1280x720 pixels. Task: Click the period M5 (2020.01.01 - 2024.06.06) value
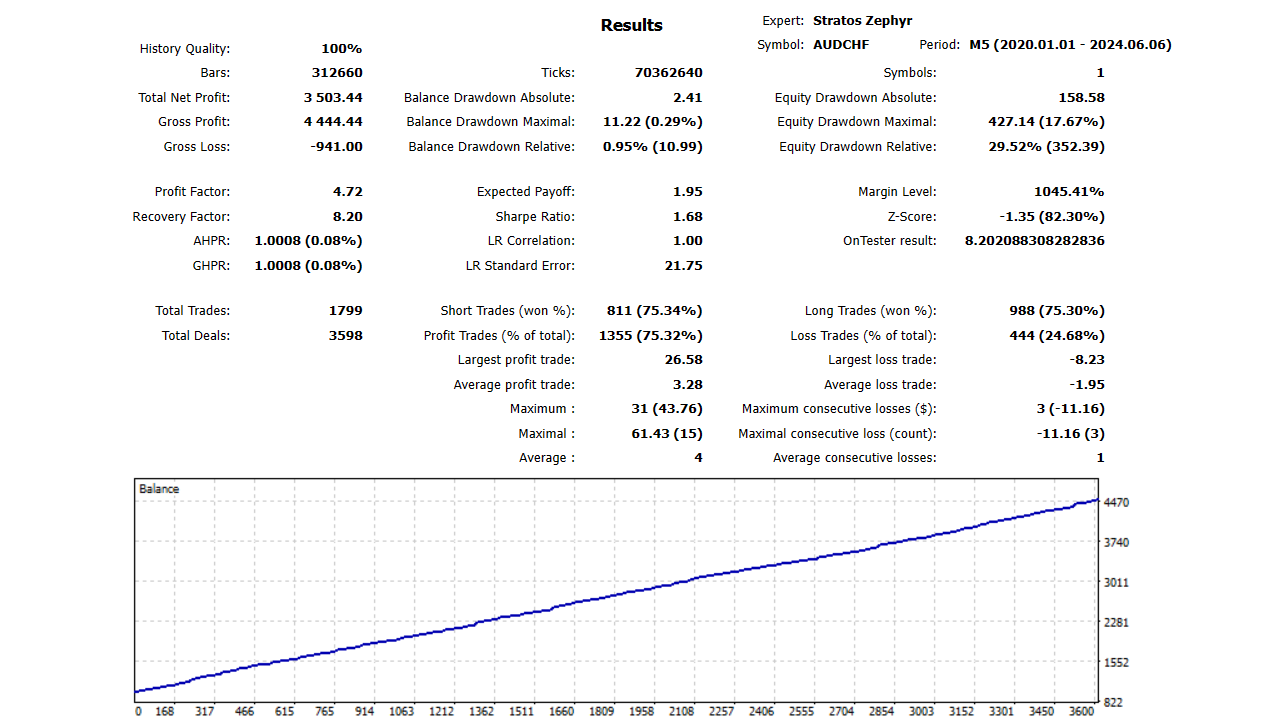(x=1070, y=45)
